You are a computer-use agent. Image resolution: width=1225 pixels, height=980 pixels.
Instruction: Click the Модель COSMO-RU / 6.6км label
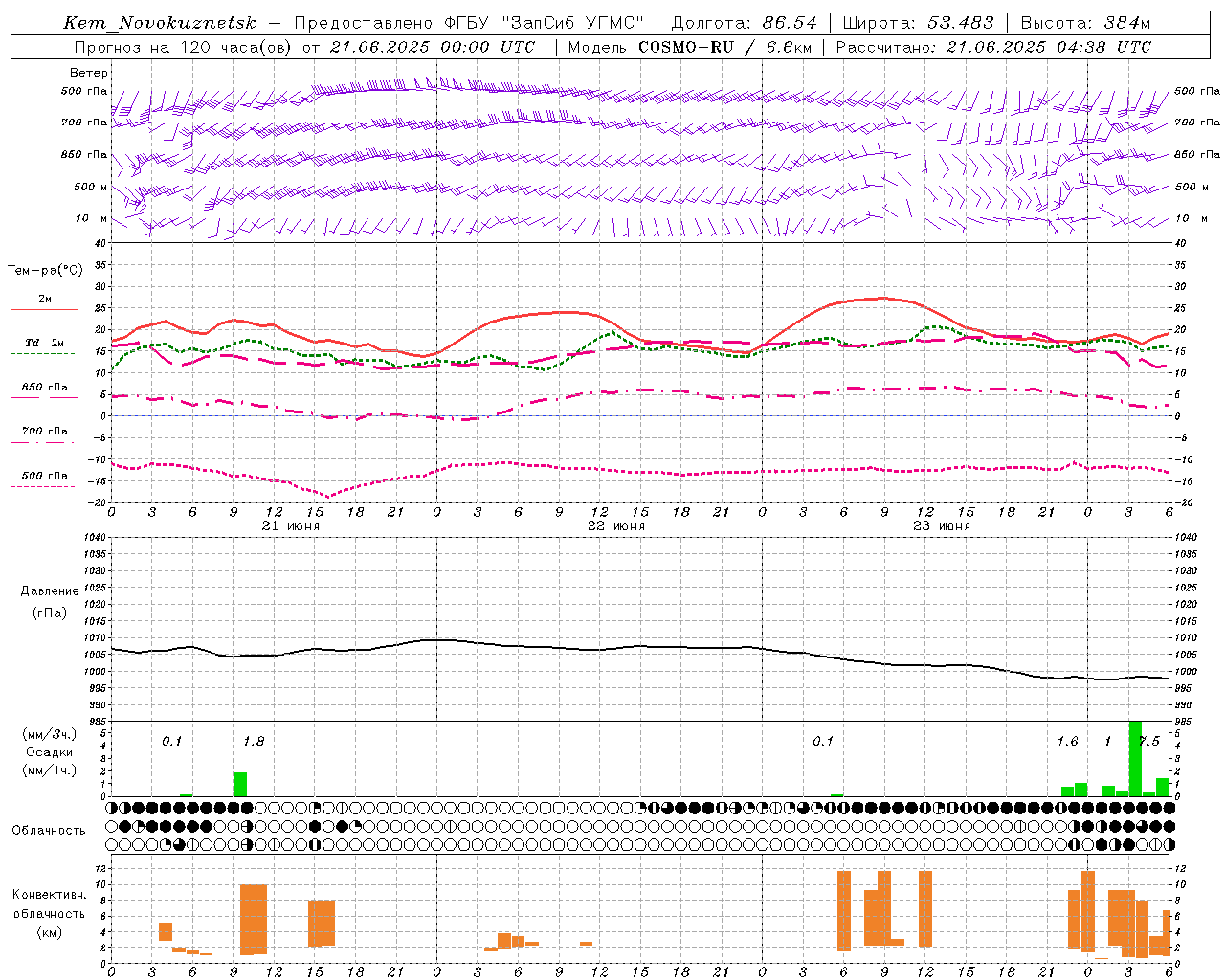pyautogui.click(x=690, y=47)
